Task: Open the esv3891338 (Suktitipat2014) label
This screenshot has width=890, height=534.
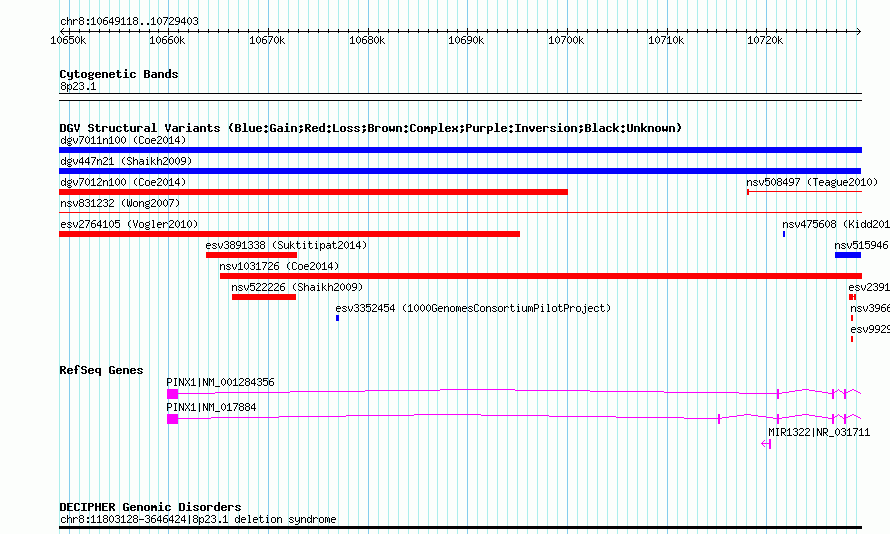Action: (x=286, y=245)
